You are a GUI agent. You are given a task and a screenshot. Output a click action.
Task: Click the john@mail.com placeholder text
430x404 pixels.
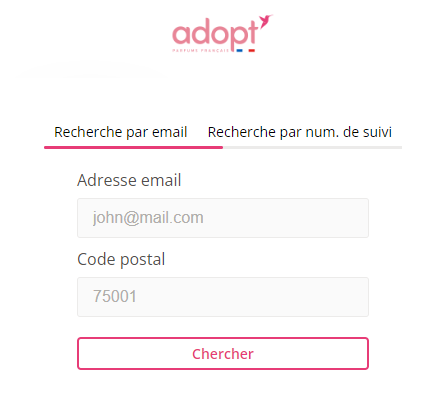pyautogui.click(x=148, y=218)
